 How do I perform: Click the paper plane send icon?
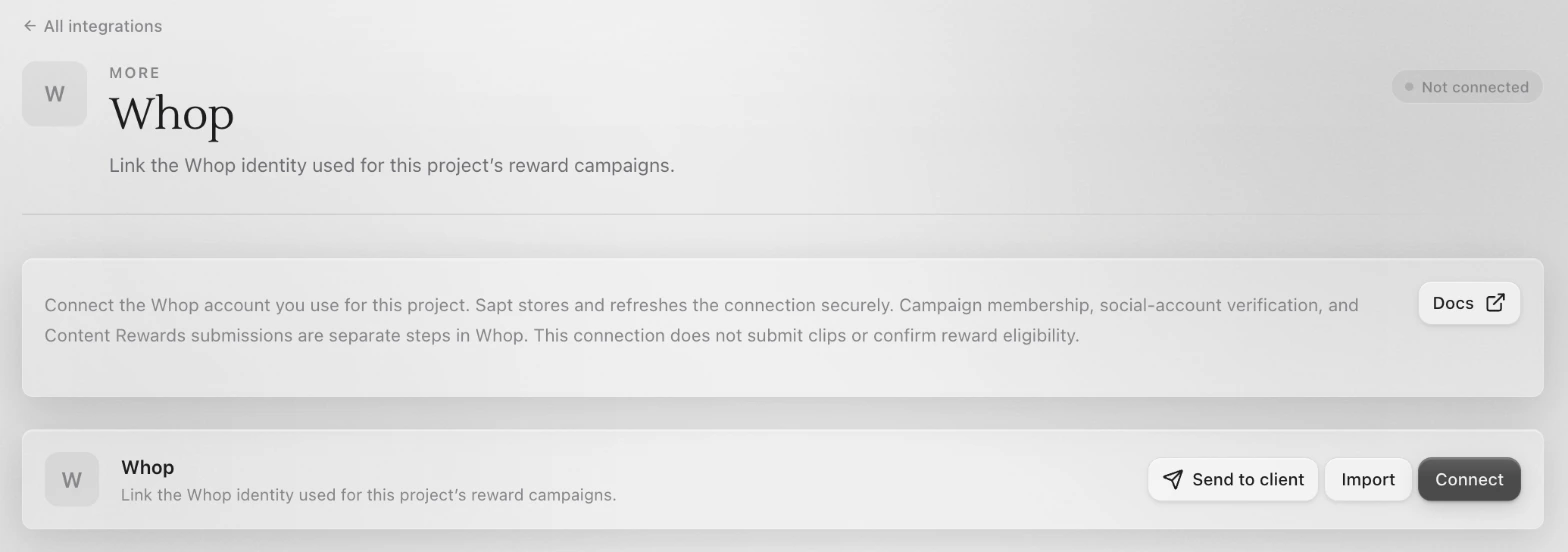(1173, 480)
